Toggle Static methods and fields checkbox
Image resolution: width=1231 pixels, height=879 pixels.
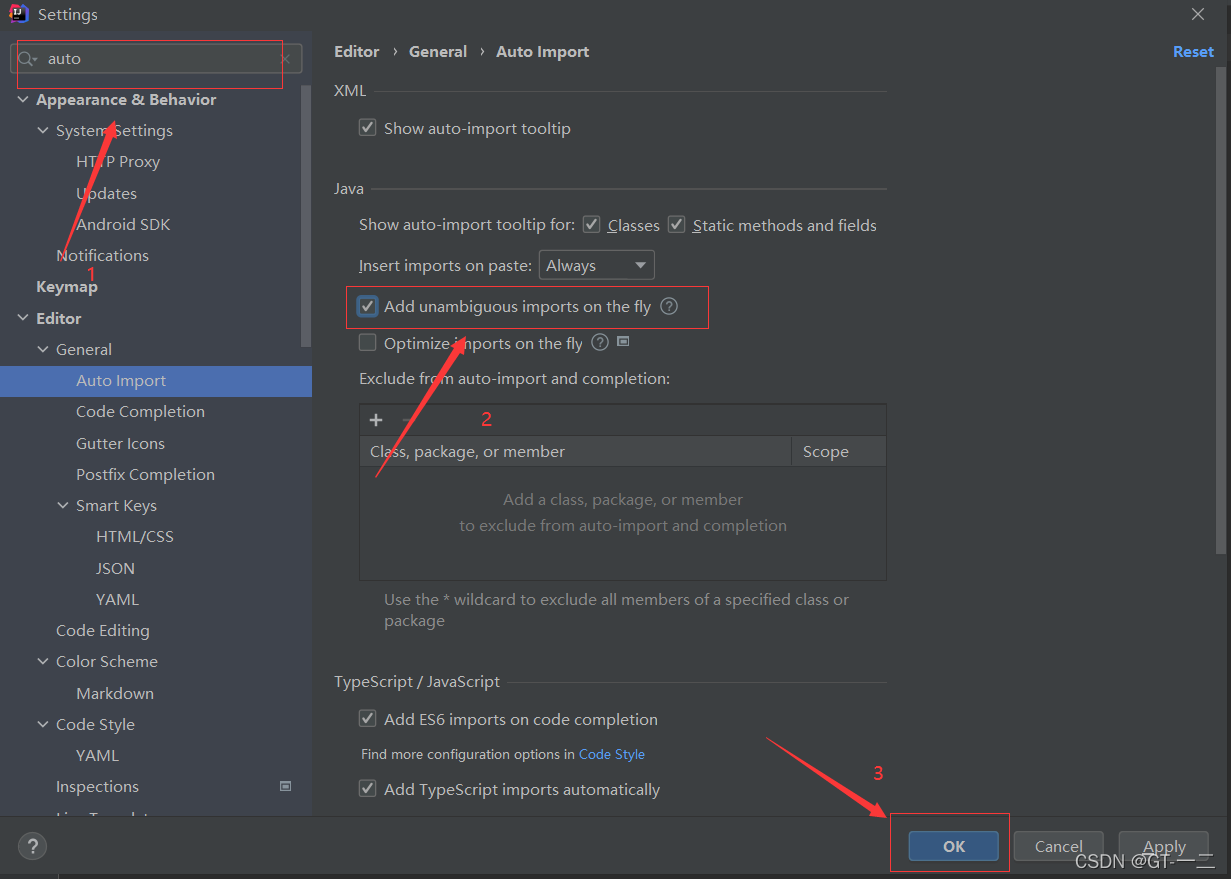pos(676,225)
